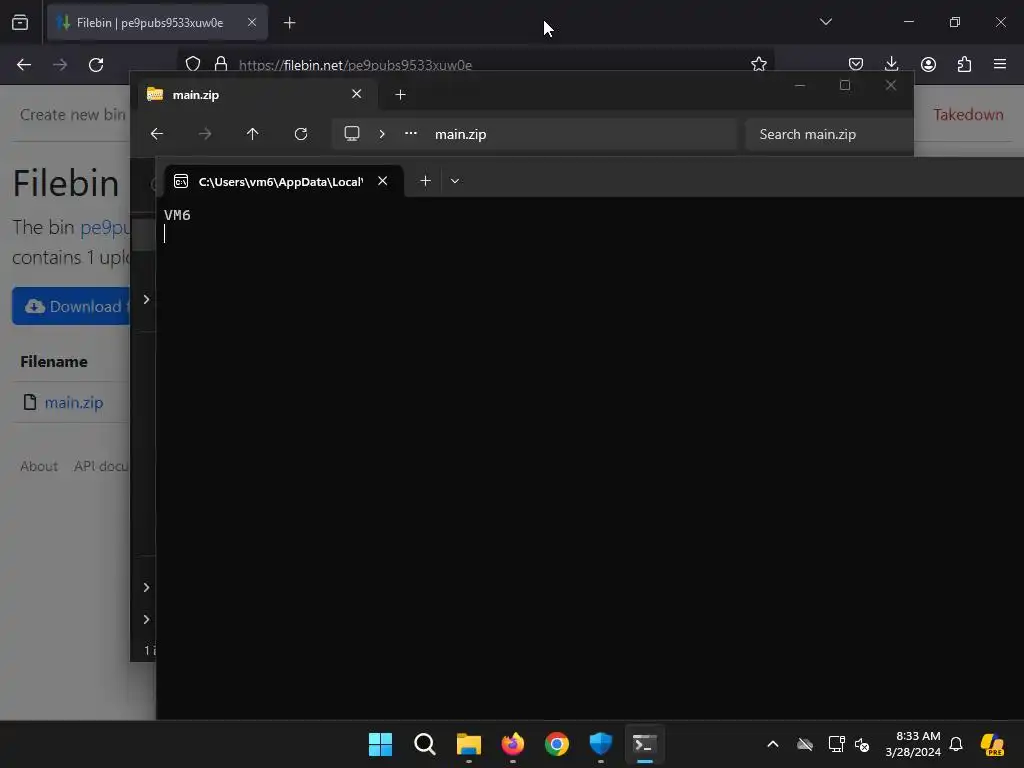Close main.zip File Explorer tab

coord(357,94)
